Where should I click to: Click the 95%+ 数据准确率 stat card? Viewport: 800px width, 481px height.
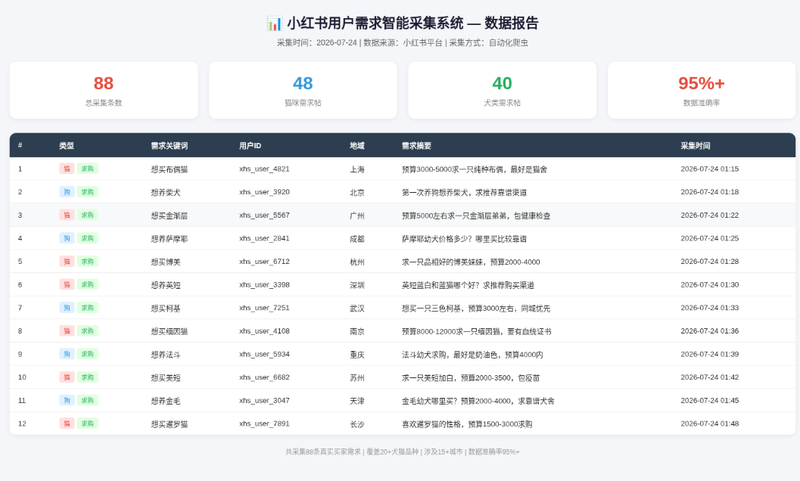coord(702,90)
